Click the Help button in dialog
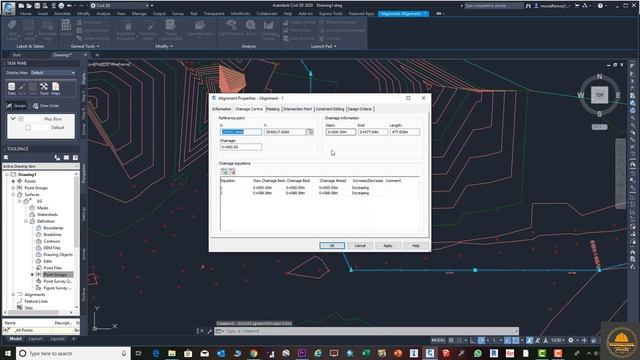This screenshot has height=360, width=640. point(416,245)
